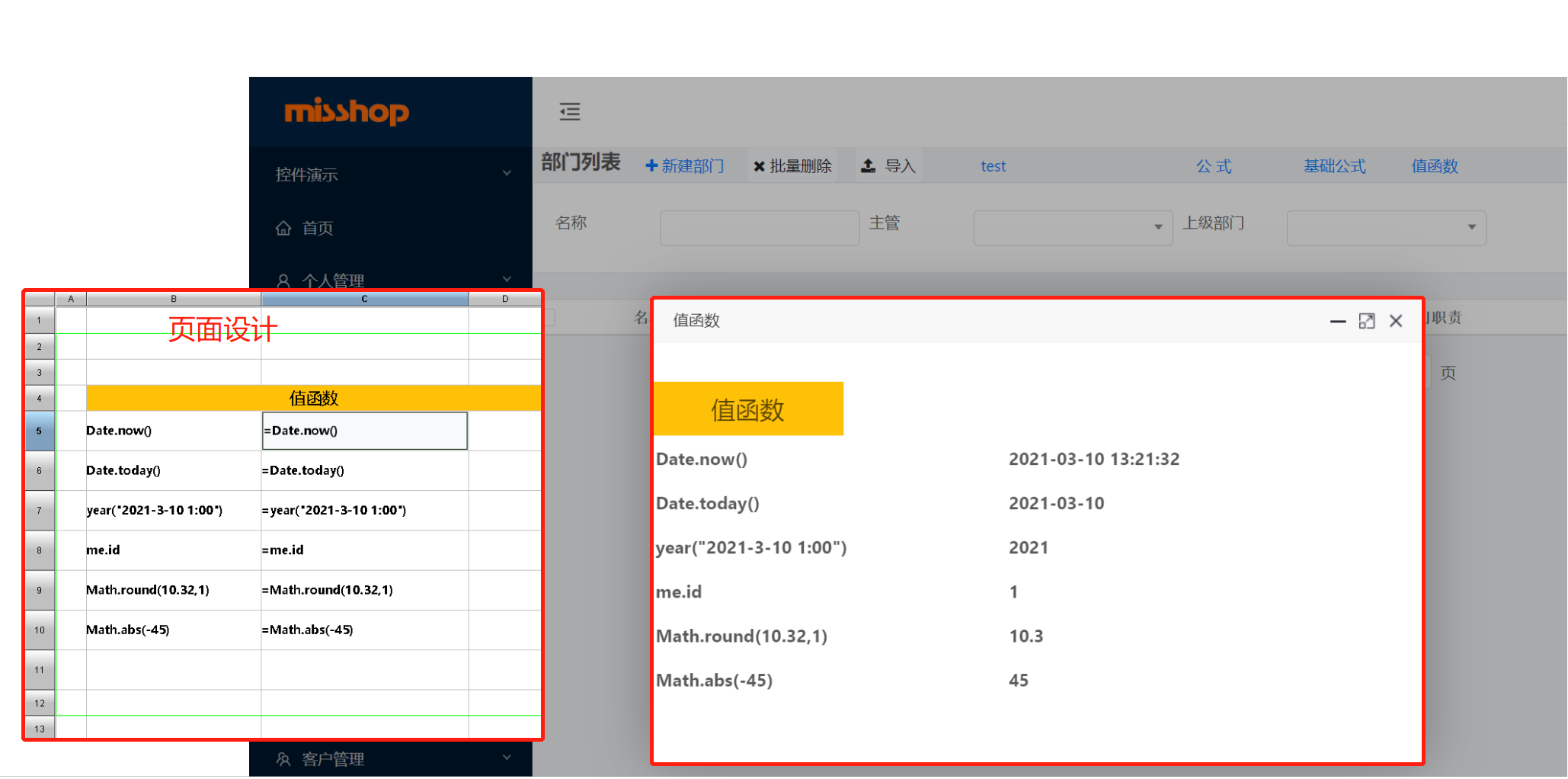
Task: Select cell containing =me.id
Action: (x=364, y=550)
